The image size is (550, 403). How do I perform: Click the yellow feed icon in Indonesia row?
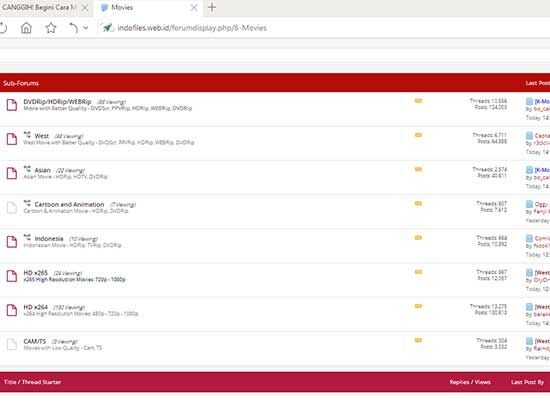point(418,238)
